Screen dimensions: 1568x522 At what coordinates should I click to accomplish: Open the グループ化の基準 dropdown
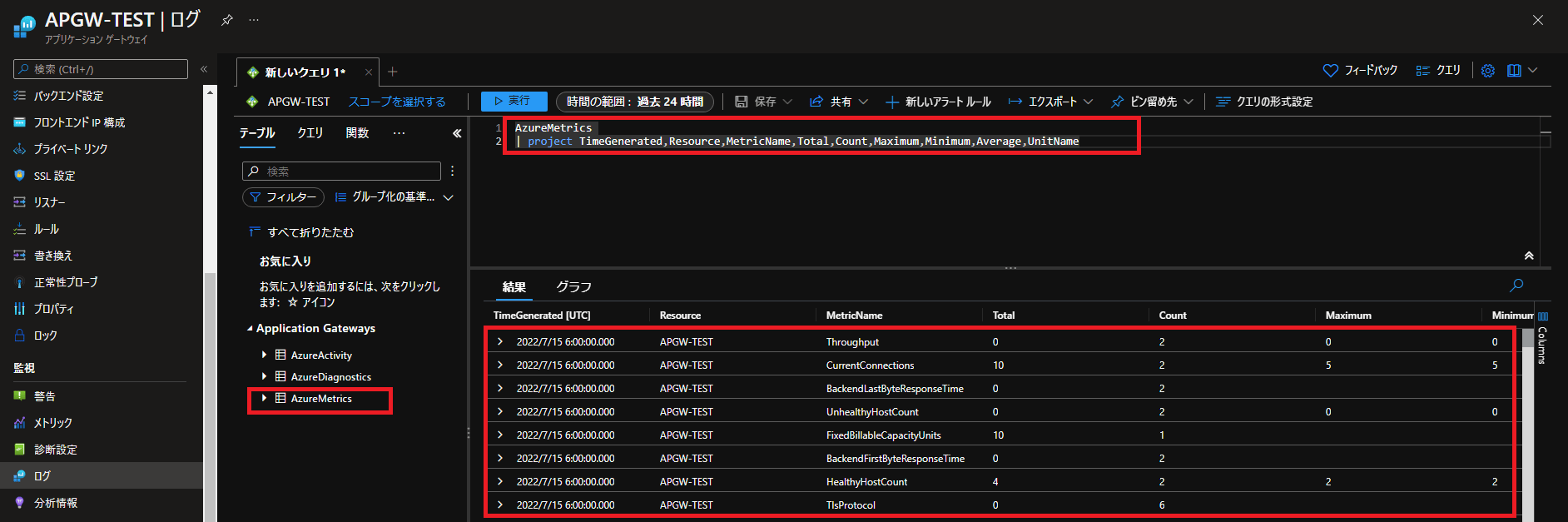[394, 197]
